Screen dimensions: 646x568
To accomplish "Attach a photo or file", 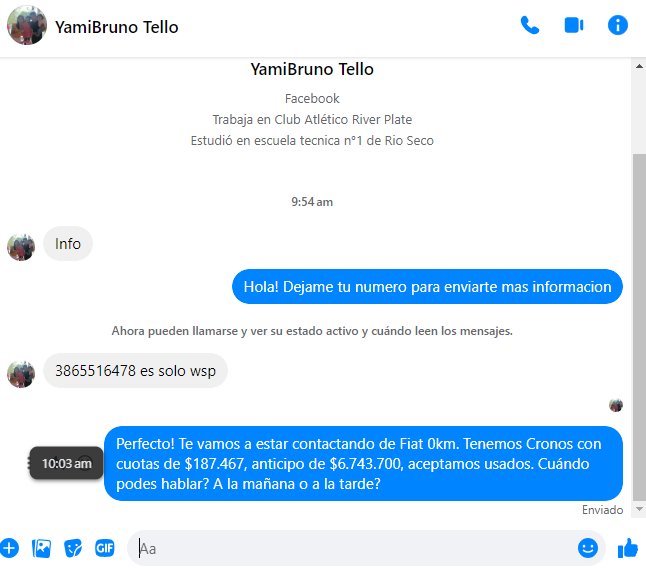I will click(41, 548).
